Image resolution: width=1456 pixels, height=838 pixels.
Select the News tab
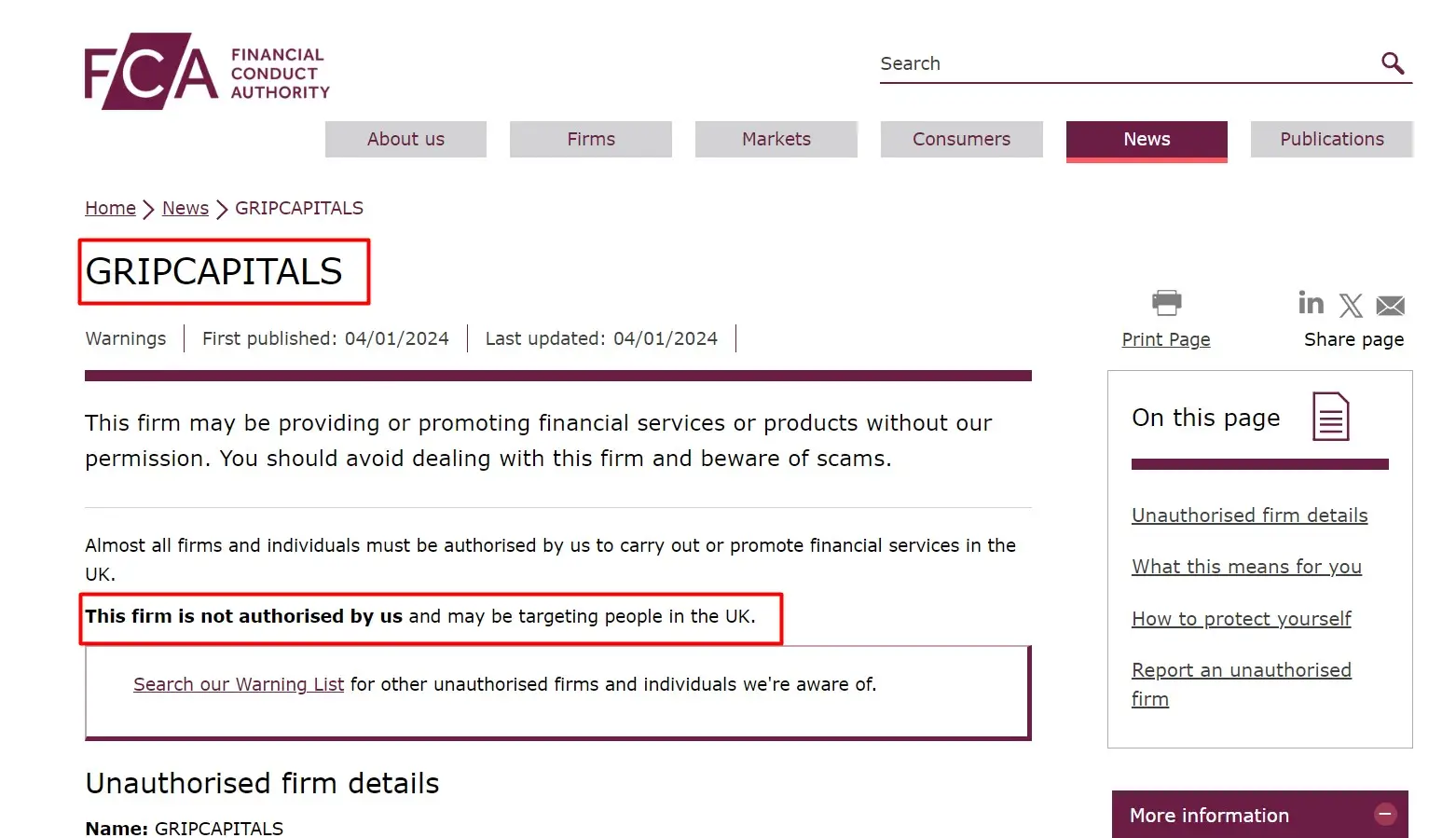pos(1147,139)
